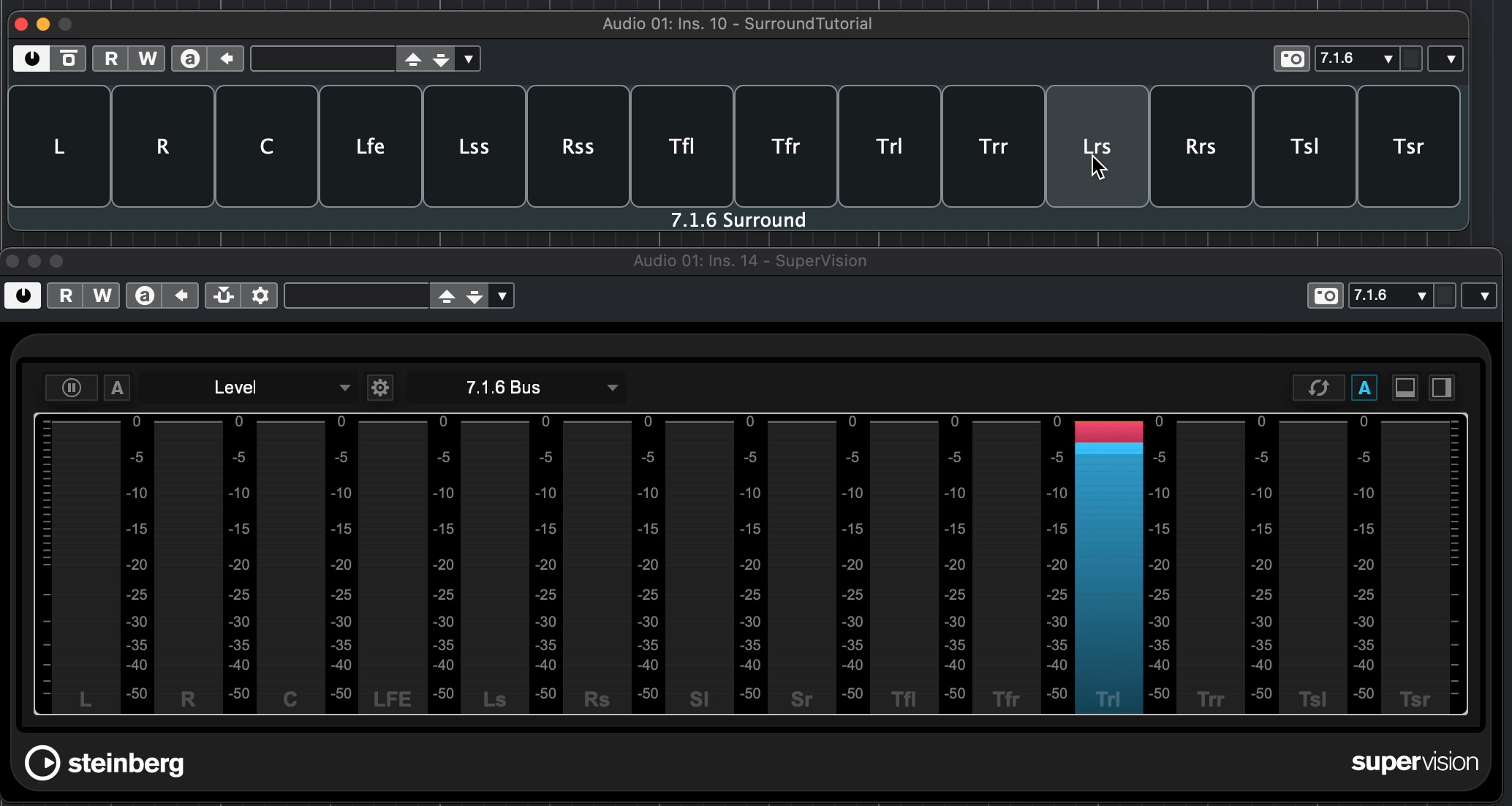Click the Lfe channel button
The image size is (1512, 806).
pyautogui.click(x=370, y=146)
